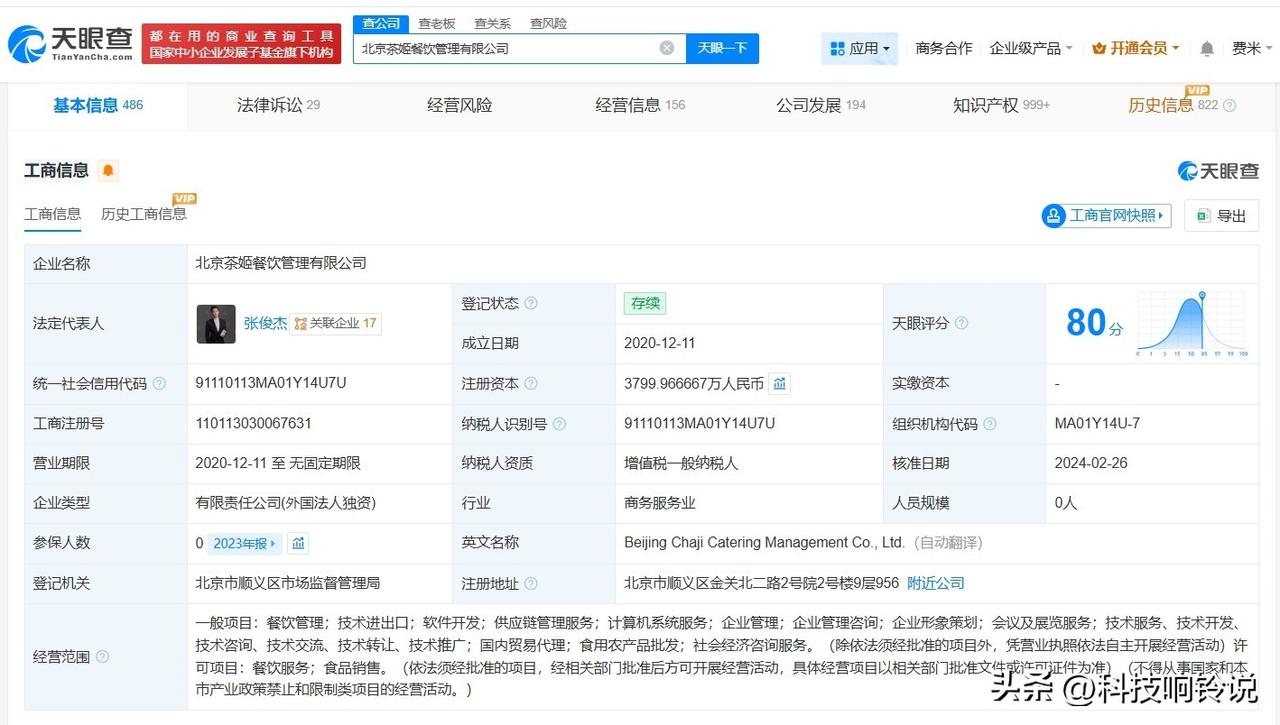Click the 北京市顺义区市场监督管理局 registration authority value
Image resolution: width=1280 pixels, height=725 pixels.
288,583
